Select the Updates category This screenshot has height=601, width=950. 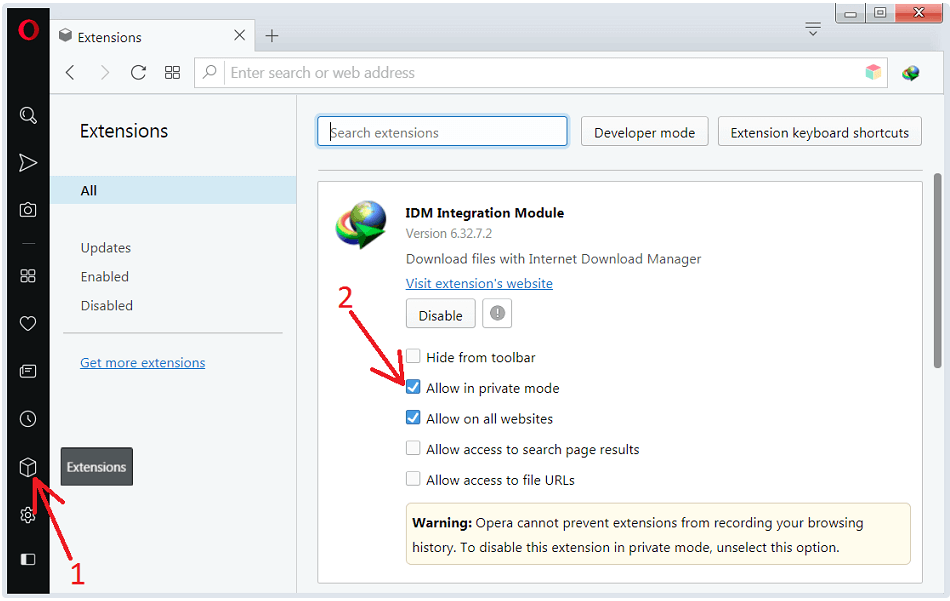106,248
